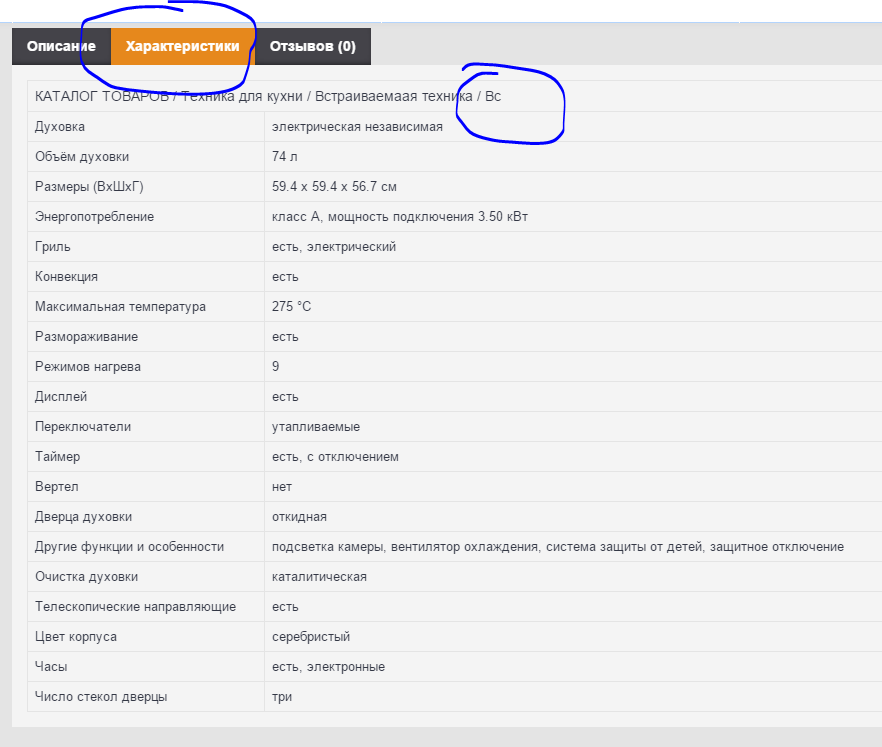The image size is (882, 747).
Task: Click the Максимальная температура label
Action: (120, 307)
